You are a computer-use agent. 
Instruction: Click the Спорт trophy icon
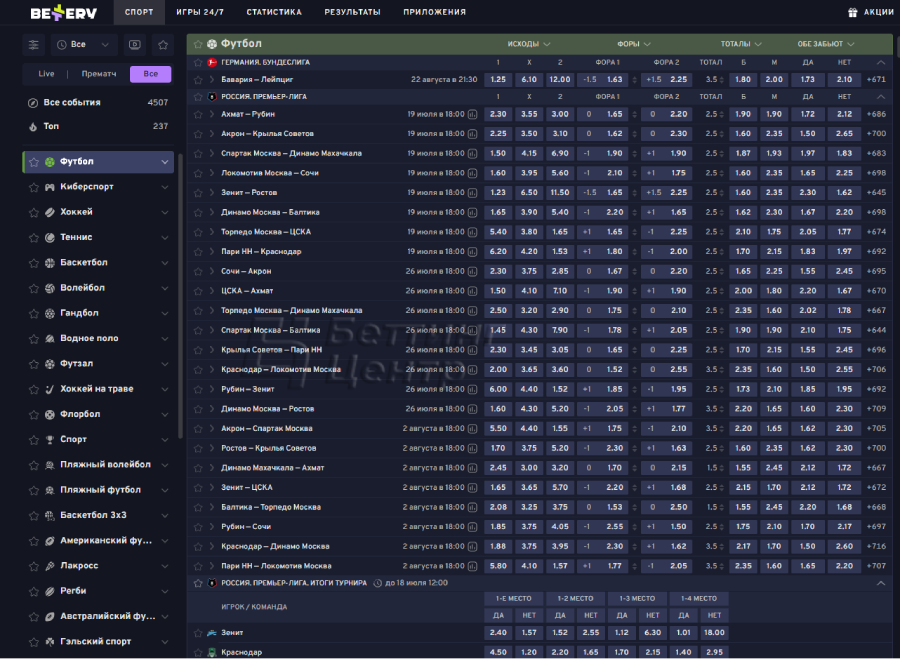pyautogui.click(x=50, y=440)
